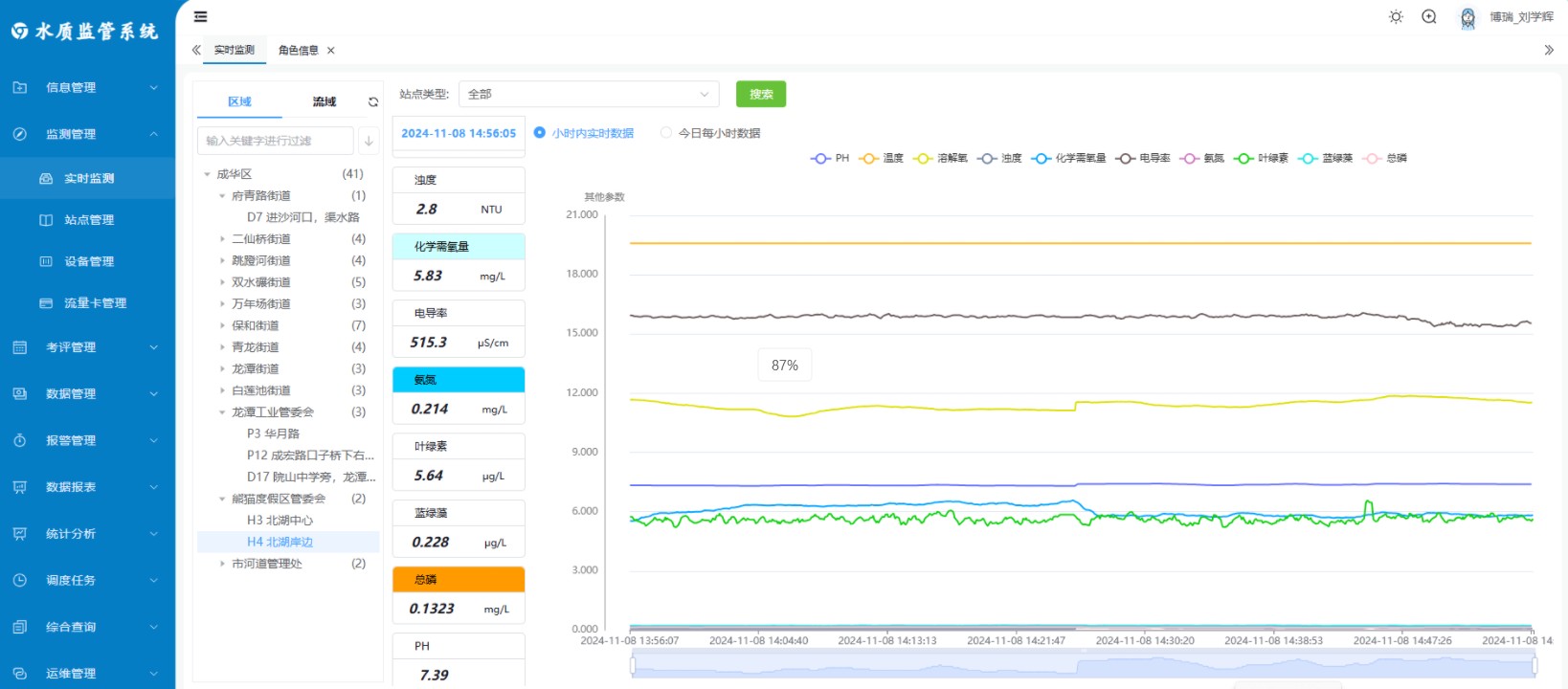Screen dimensions: 1568x689
Task: Open 站点管理 in the sidebar
Action: (88, 220)
